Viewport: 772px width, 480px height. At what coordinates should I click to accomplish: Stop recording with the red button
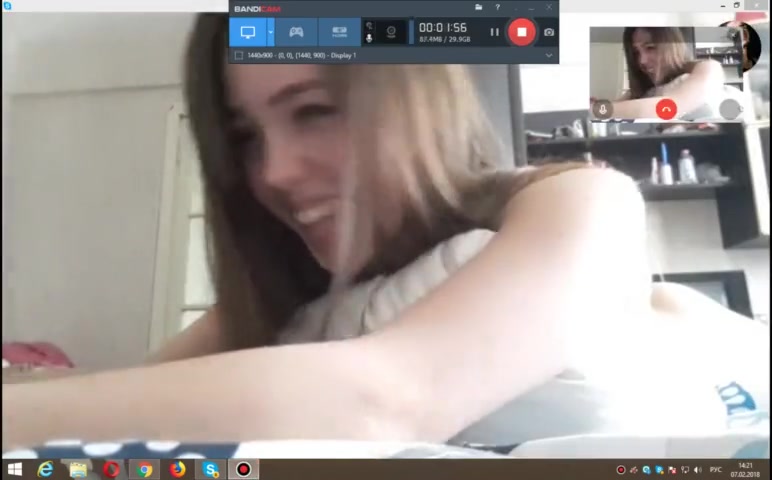click(521, 32)
